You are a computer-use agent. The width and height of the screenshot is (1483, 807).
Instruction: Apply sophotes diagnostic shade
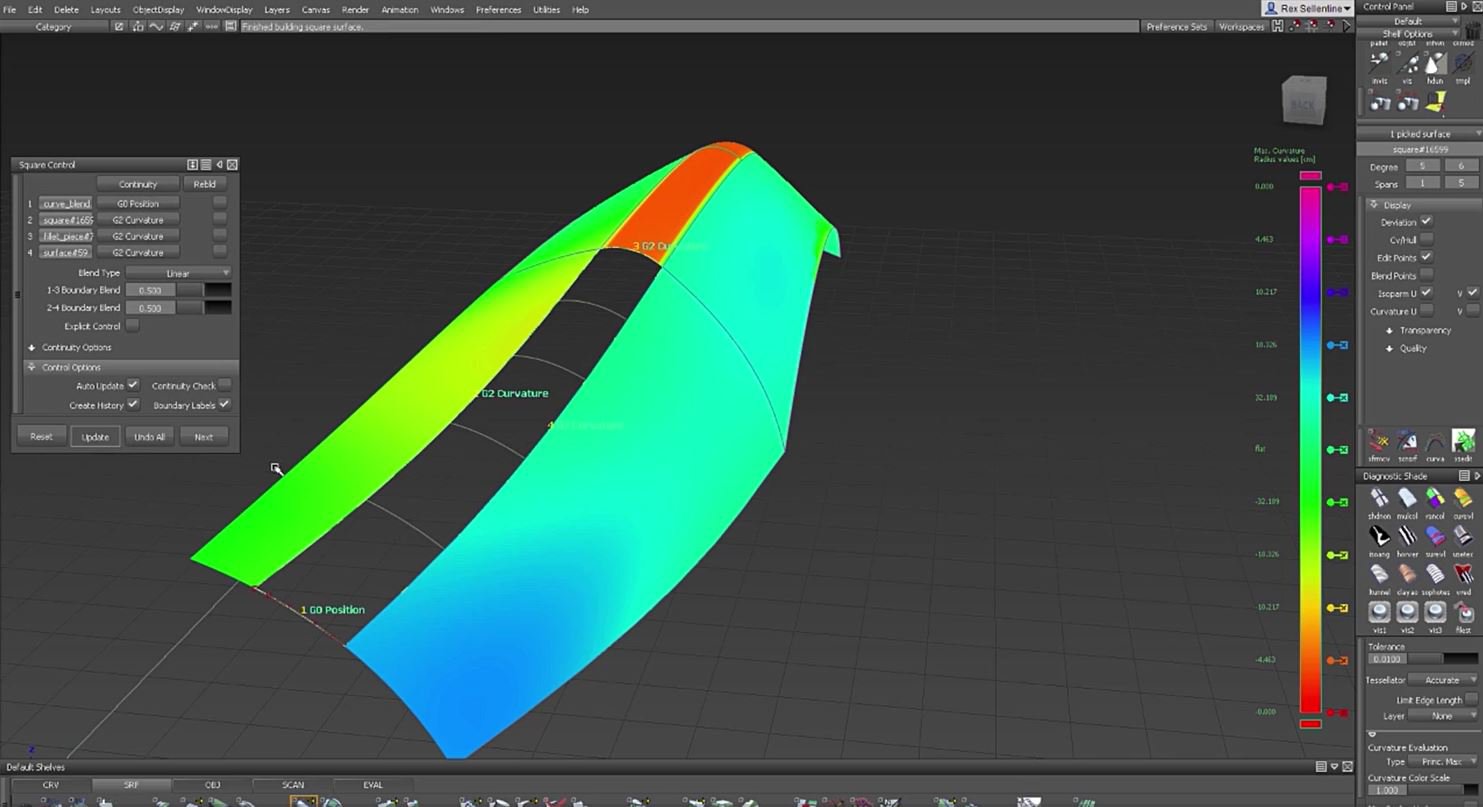tap(1435, 575)
